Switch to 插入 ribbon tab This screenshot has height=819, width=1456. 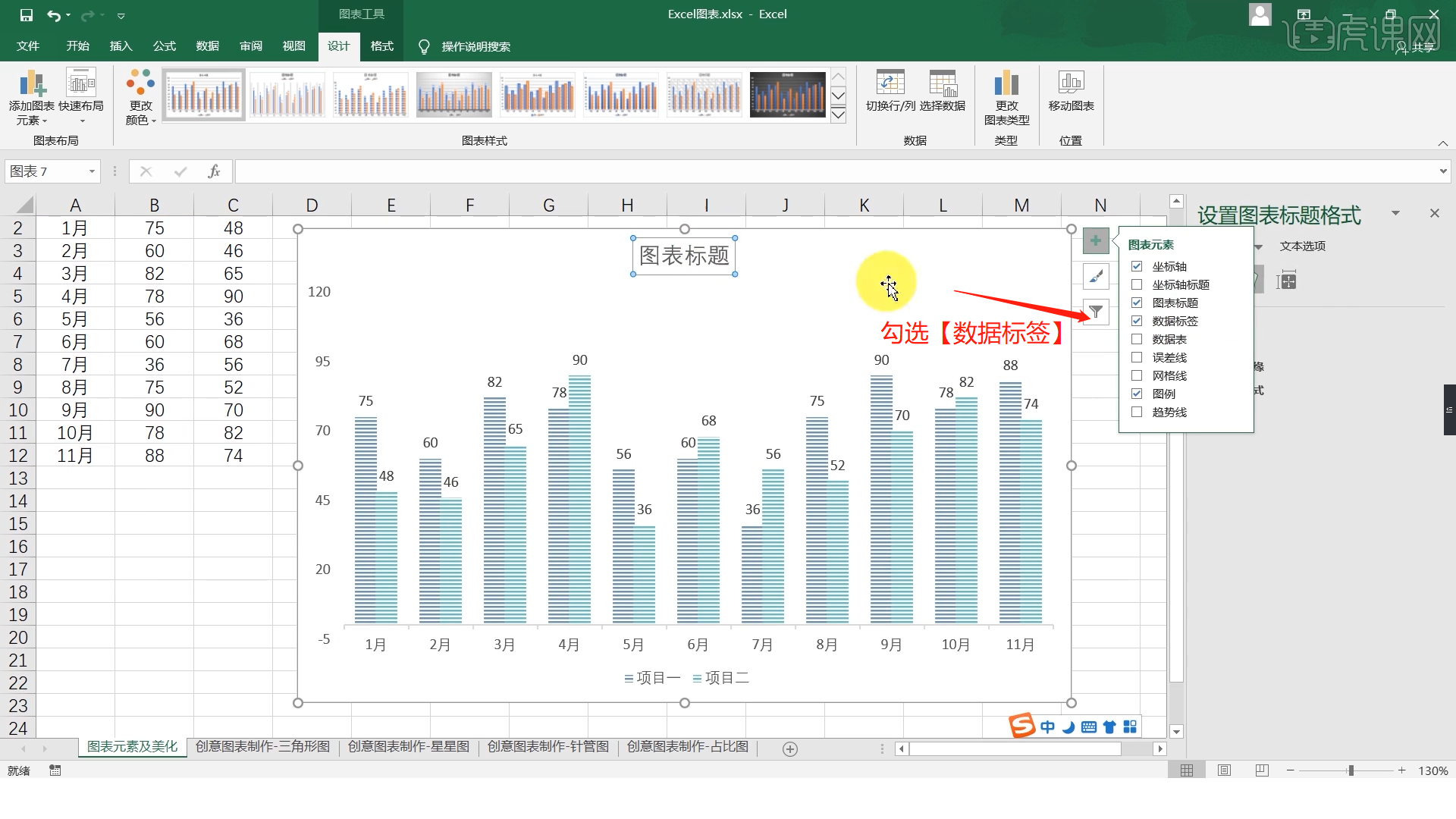point(121,46)
